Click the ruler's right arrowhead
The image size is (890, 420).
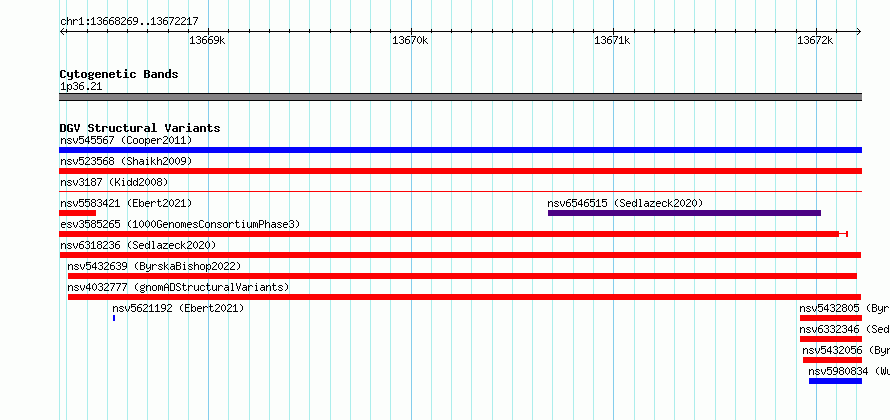click(859, 32)
